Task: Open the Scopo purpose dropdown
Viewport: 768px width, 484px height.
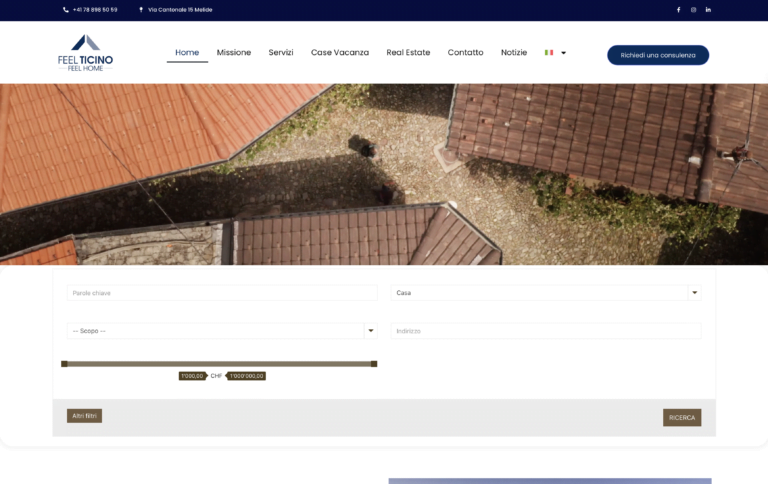Action: 222,331
